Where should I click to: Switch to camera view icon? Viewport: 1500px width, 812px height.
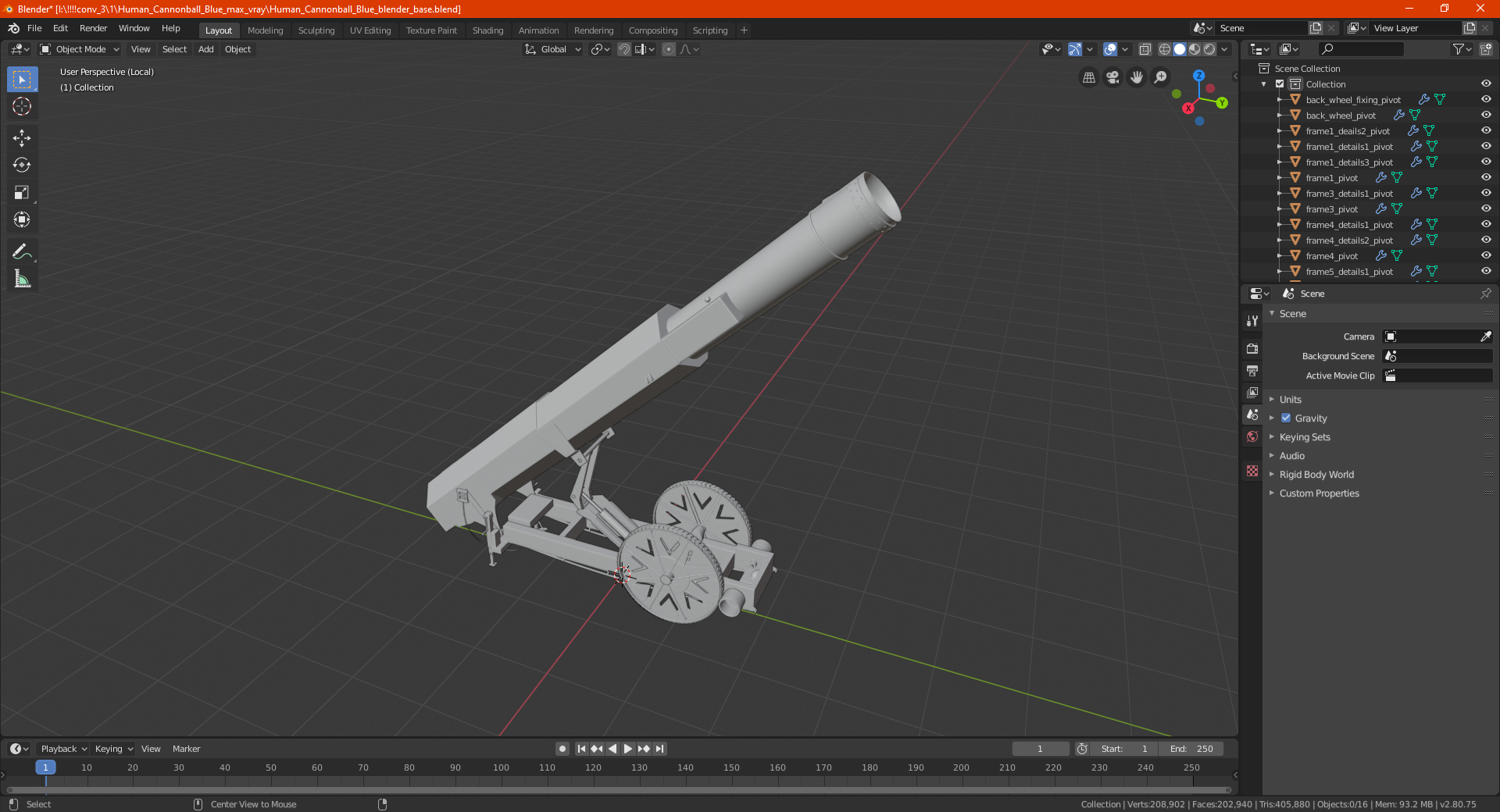[1112, 77]
